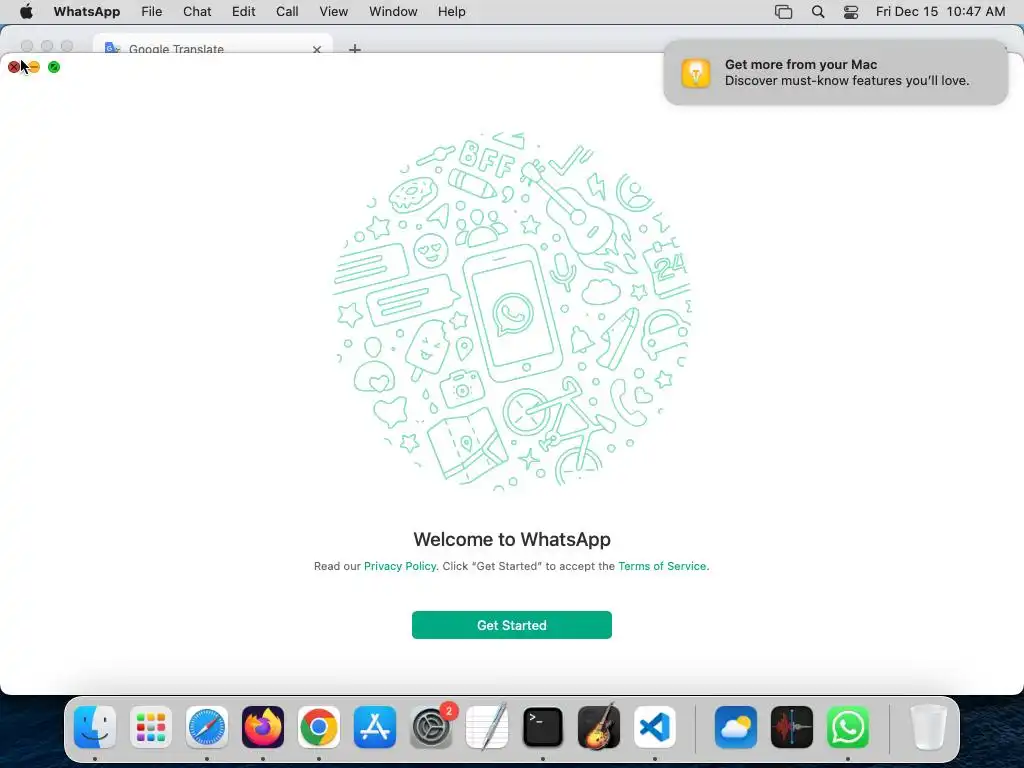
Task: Open the Call menu
Action: click(x=287, y=12)
